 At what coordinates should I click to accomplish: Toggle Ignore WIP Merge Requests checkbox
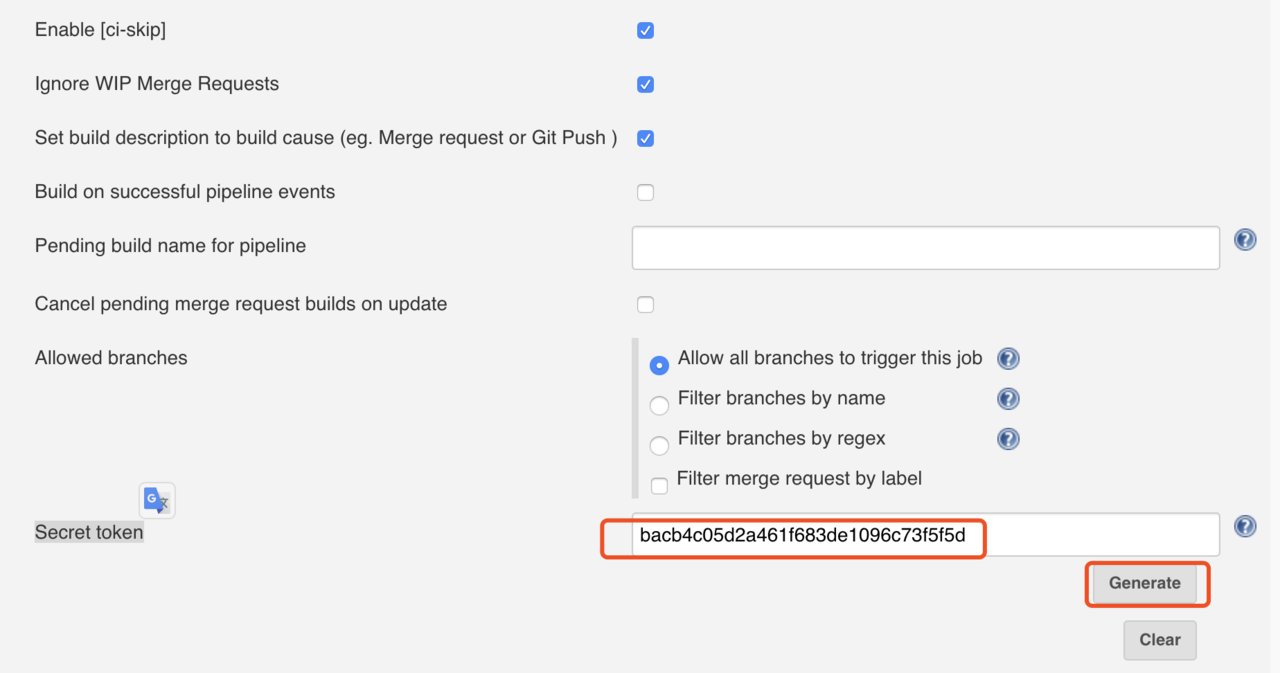tap(646, 85)
